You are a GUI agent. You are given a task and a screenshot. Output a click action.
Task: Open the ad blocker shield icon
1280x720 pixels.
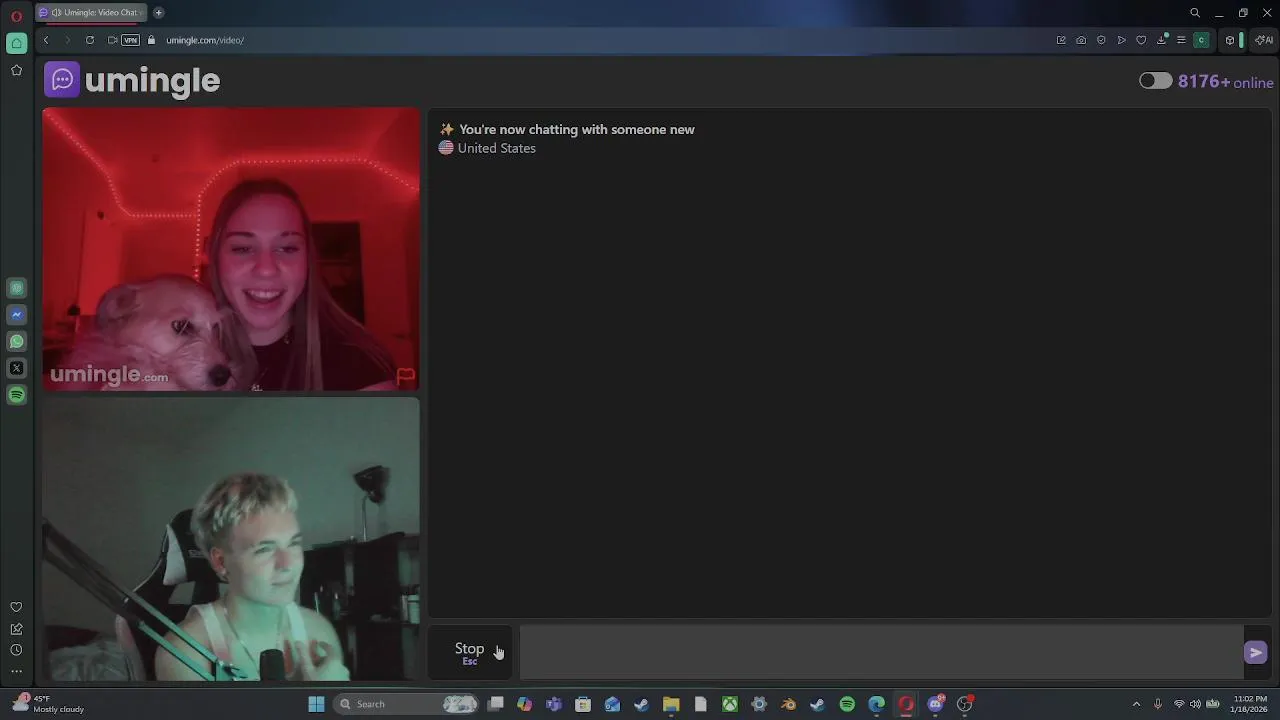pos(1101,40)
